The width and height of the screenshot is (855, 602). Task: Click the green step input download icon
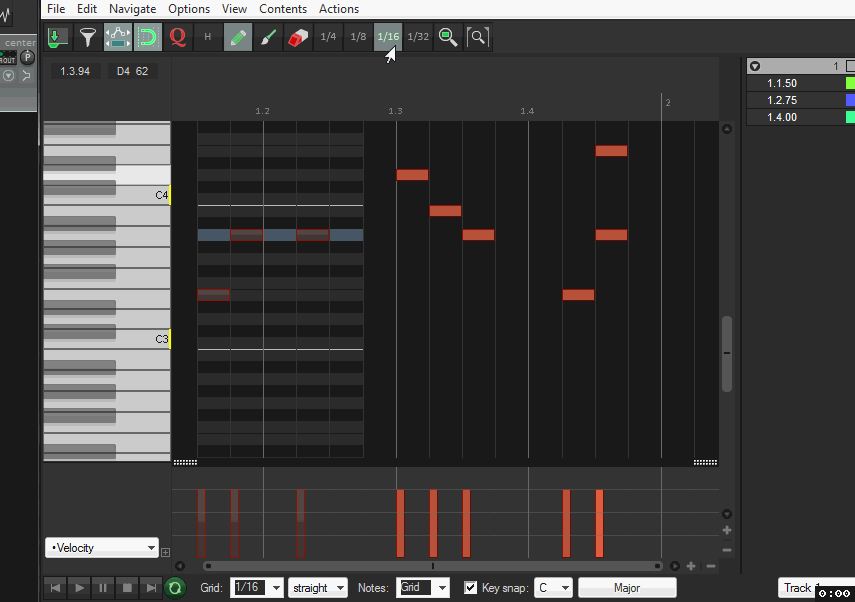click(x=57, y=37)
